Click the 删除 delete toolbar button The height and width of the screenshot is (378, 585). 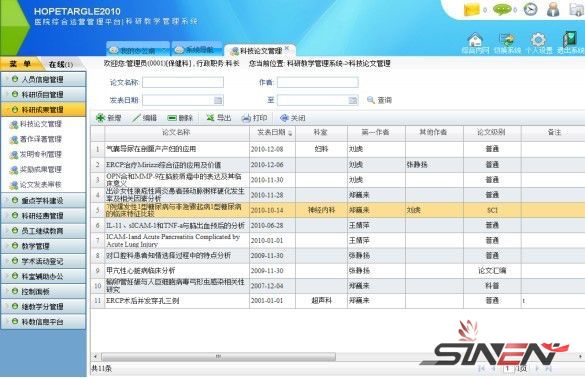click(x=180, y=118)
